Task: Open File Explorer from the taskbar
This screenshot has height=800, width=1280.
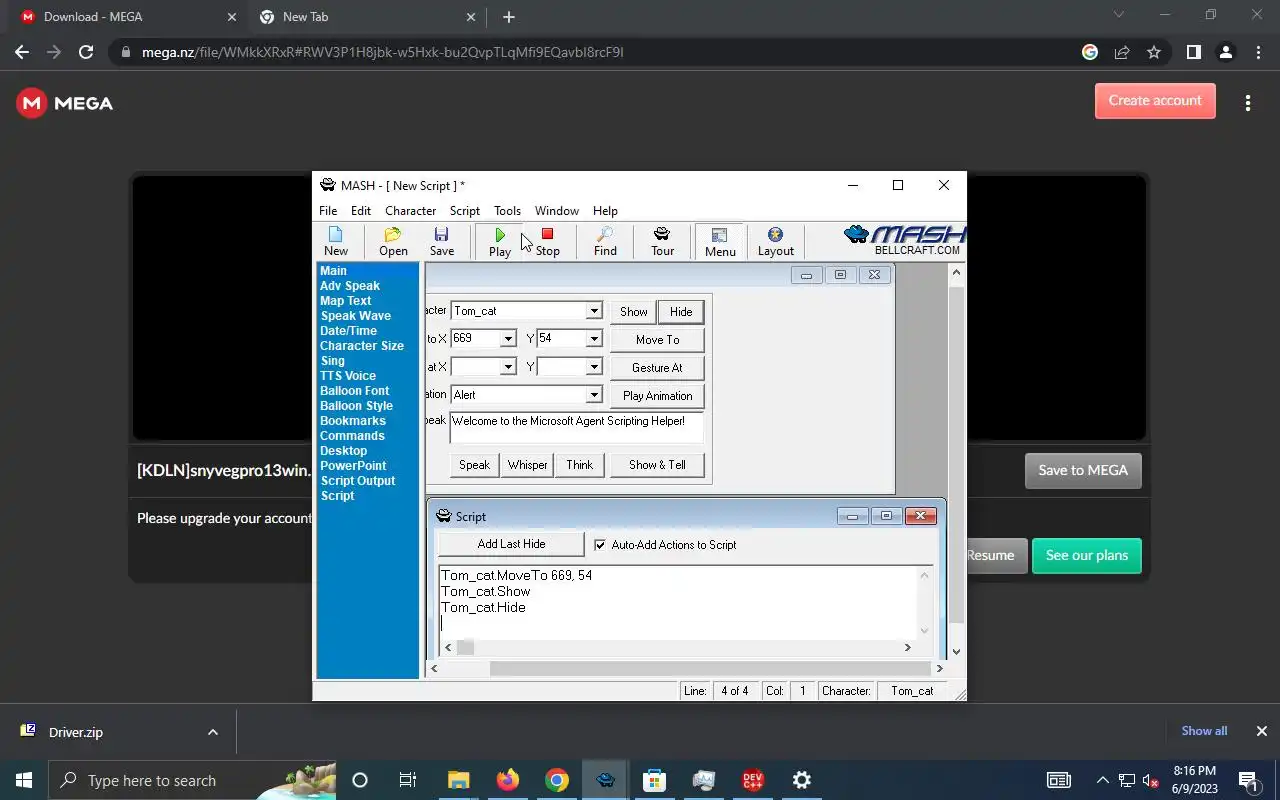Action: [x=458, y=780]
